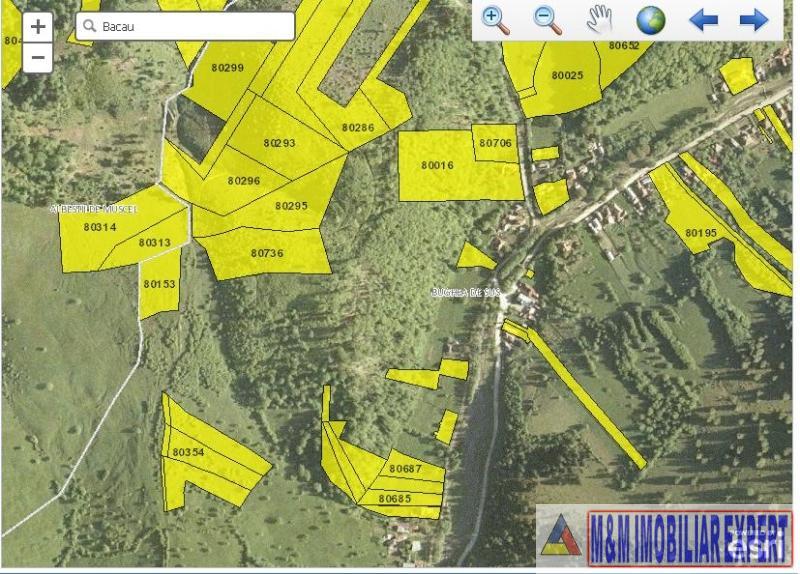Select the magnifier zoom-out tool in toolbar
The width and height of the screenshot is (800, 574).
point(547,19)
